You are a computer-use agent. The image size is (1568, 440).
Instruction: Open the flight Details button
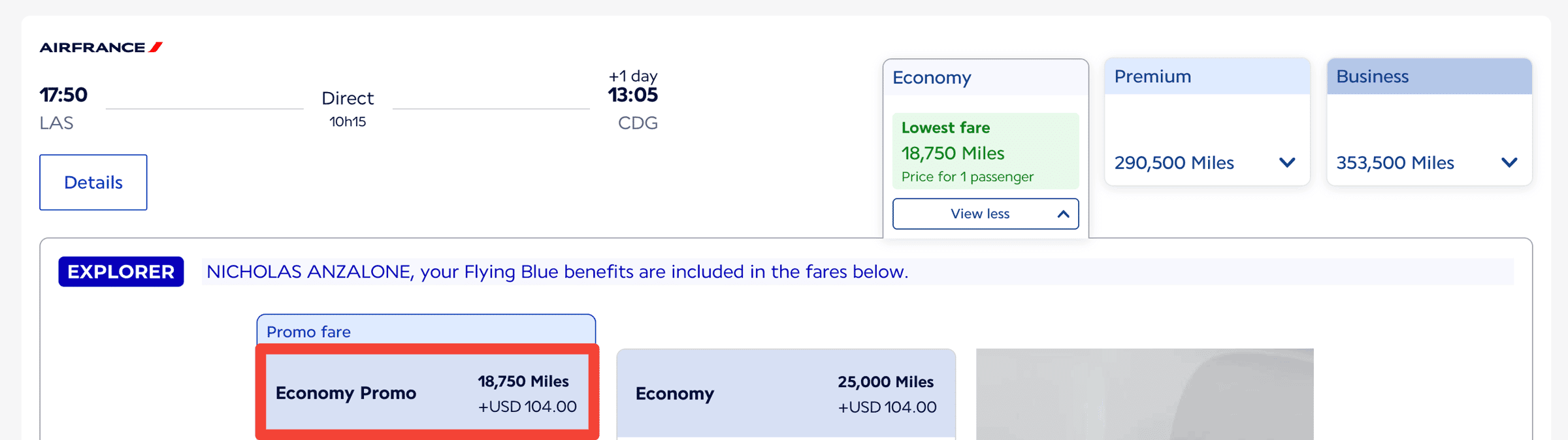(93, 182)
